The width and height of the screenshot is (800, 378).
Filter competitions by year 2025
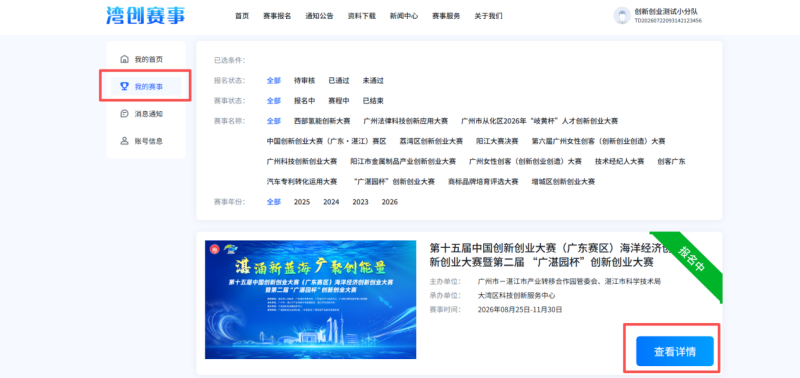pyautogui.click(x=302, y=202)
